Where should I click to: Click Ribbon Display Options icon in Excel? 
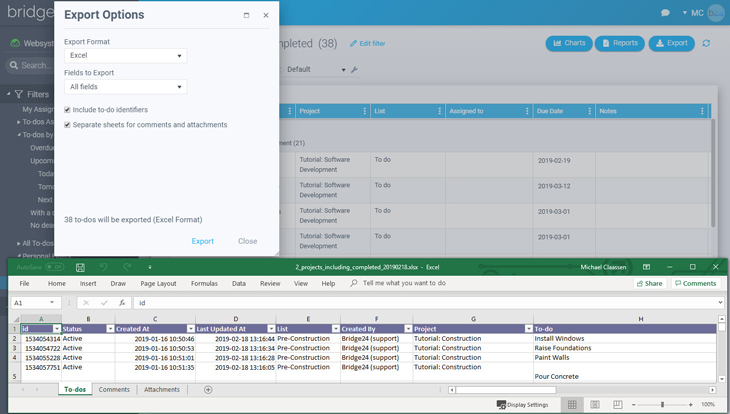coord(646,267)
